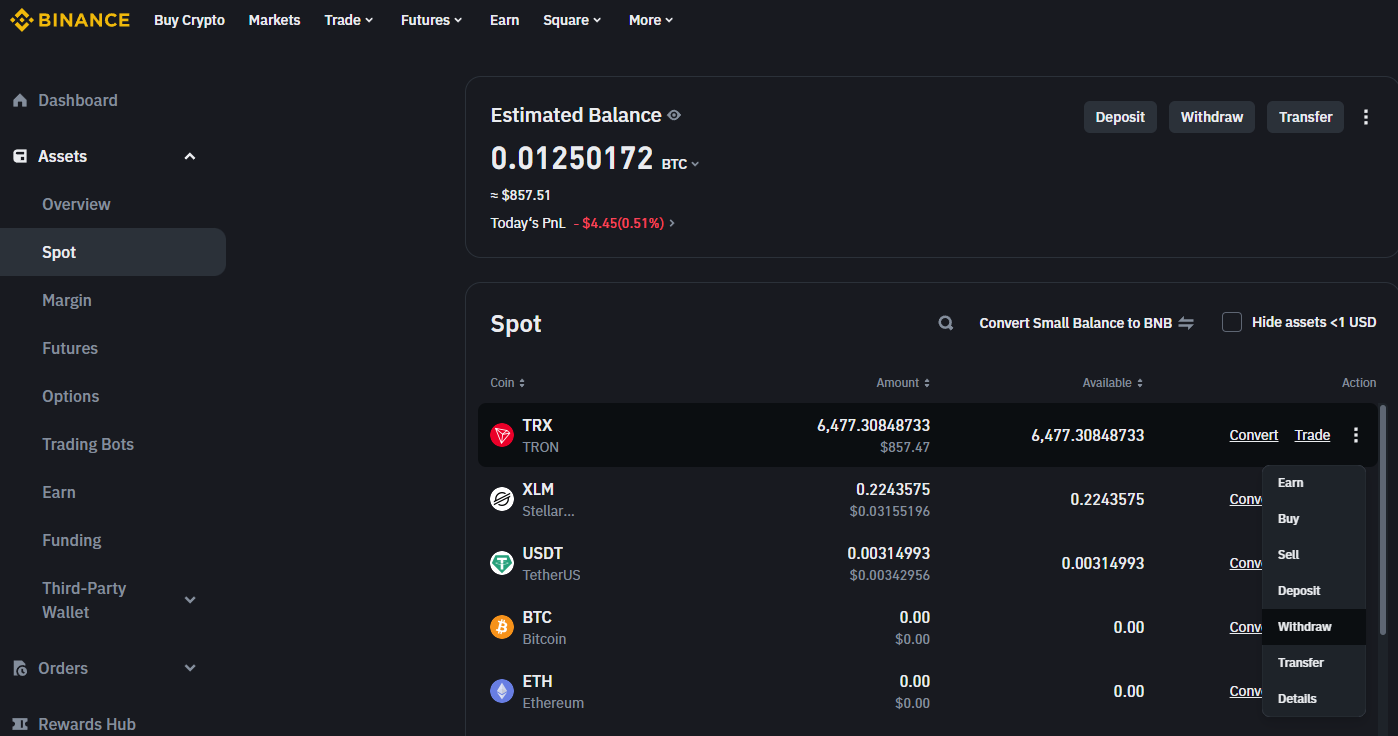Click the TetherUS coin icon

pos(502,563)
